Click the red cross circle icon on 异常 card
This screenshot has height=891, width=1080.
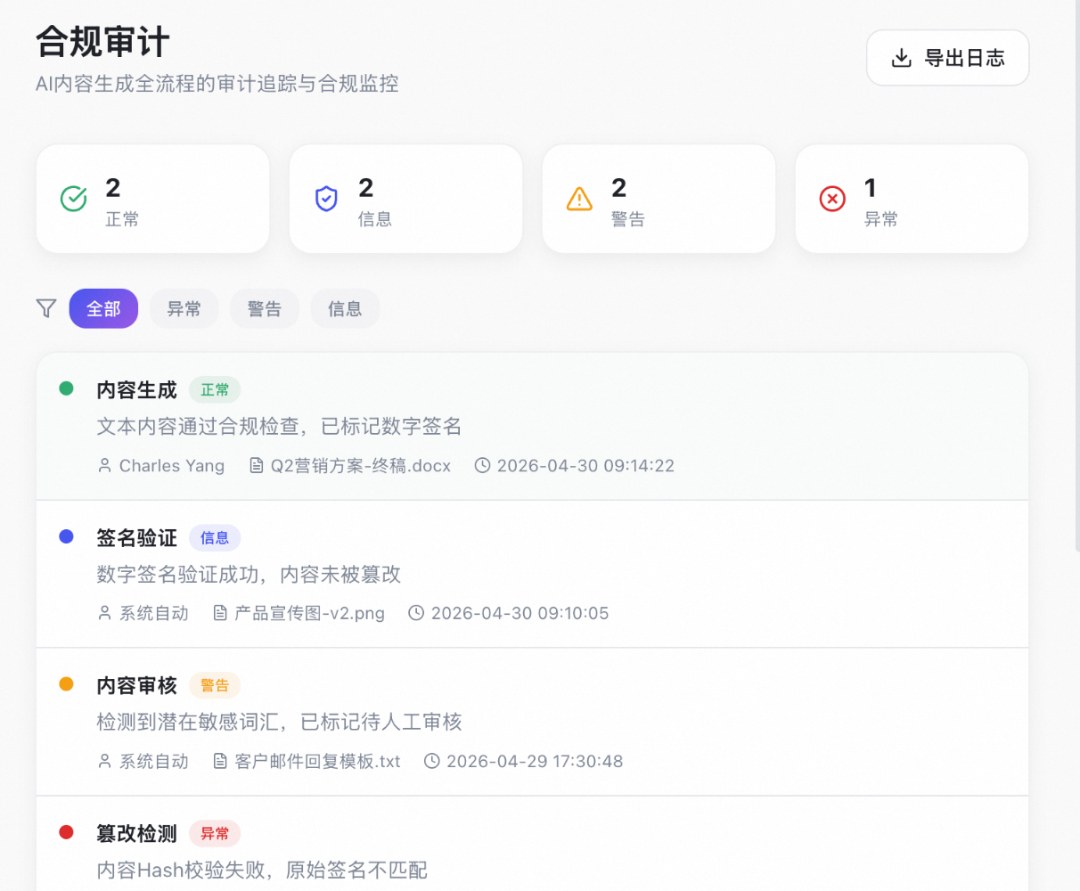[x=832, y=199]
